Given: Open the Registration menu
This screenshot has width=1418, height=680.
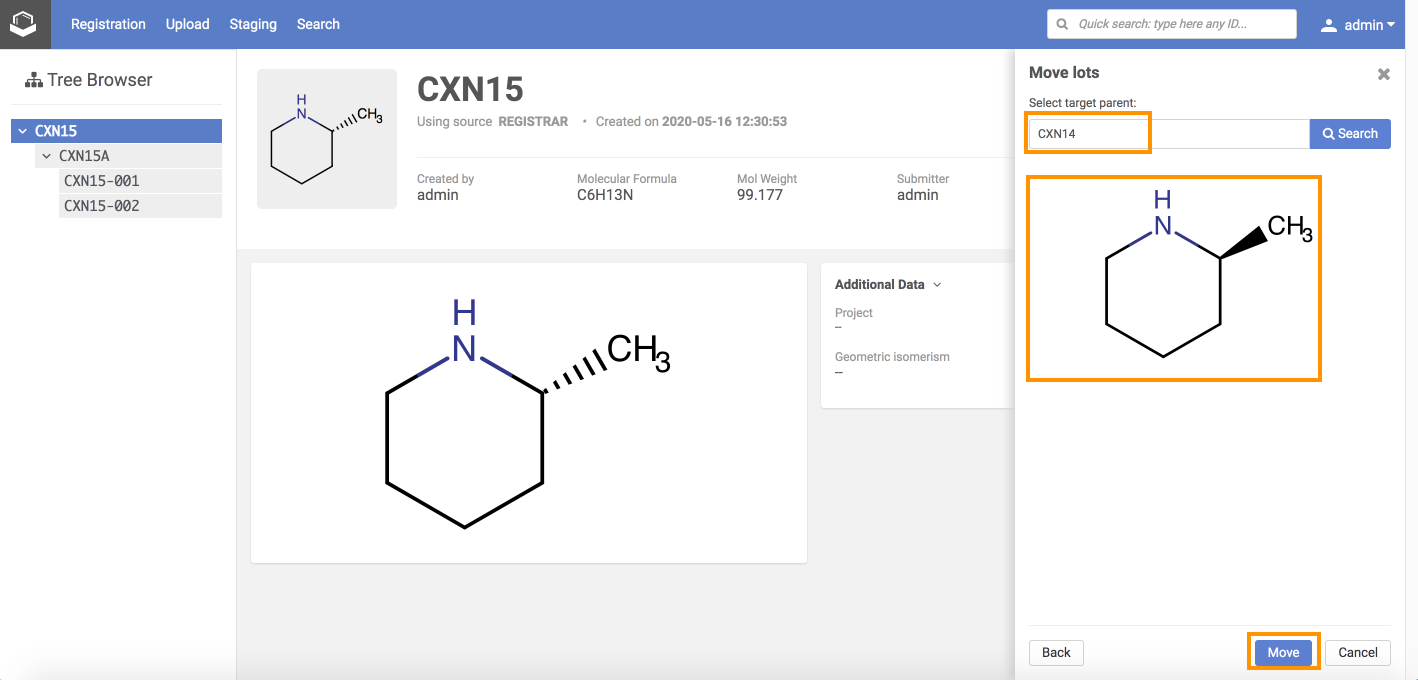Looking at the screenshot, I should [108, 24].
